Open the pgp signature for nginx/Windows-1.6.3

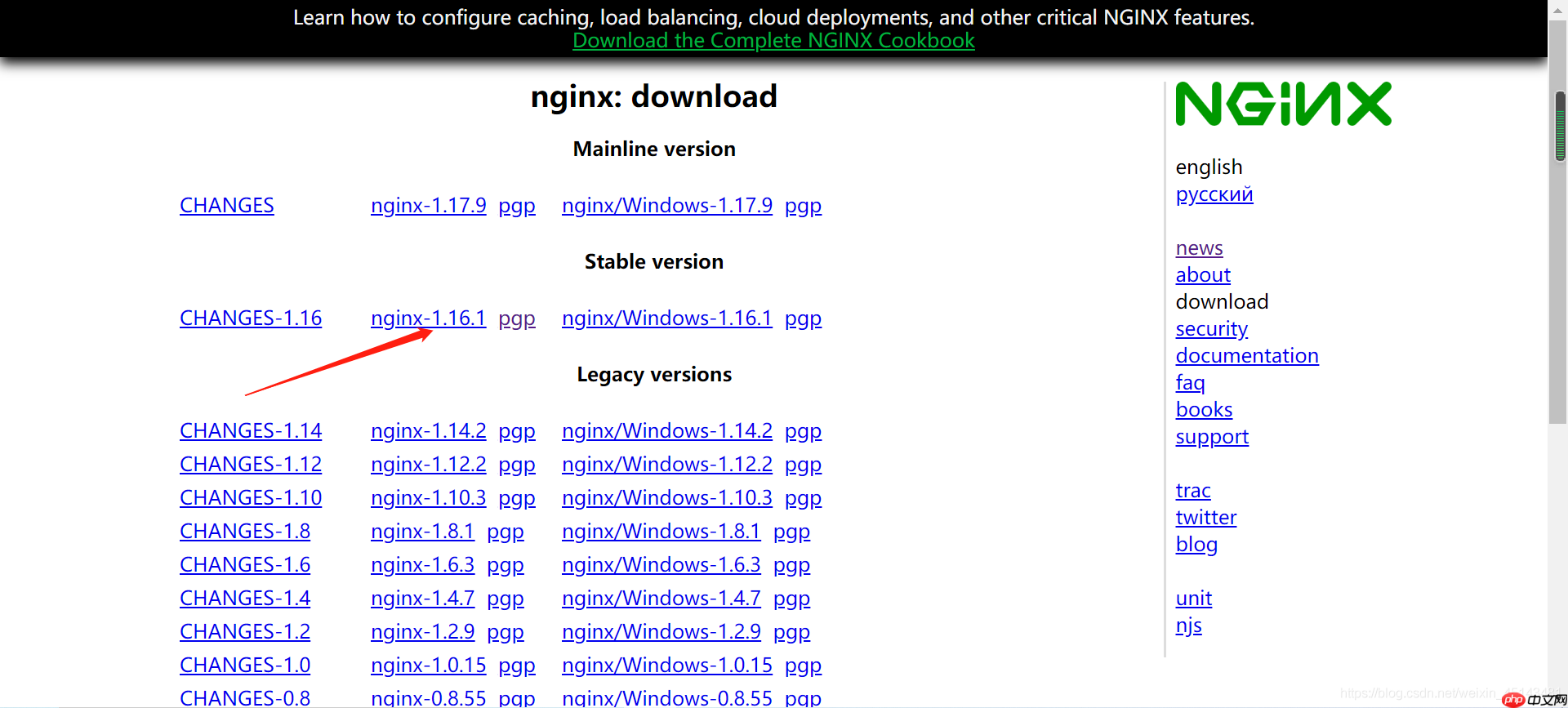coord(791,566)
